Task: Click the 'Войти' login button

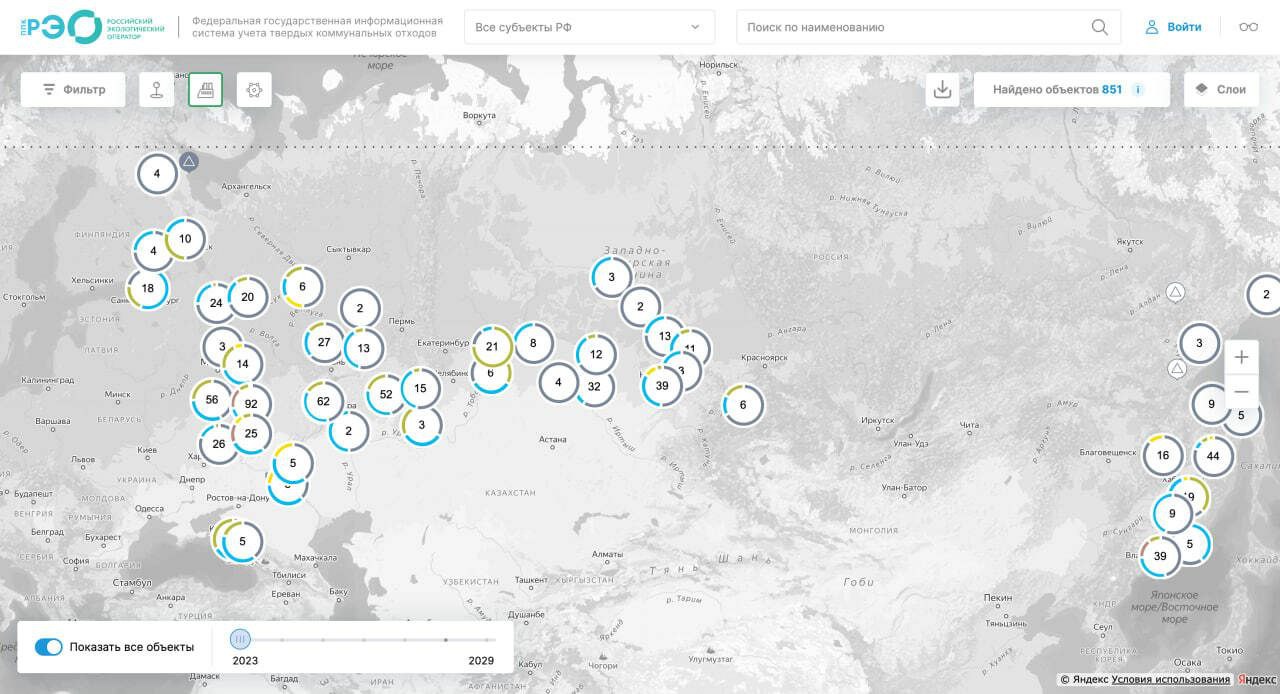Action: pyautogui.click(x=1173, y=27)
